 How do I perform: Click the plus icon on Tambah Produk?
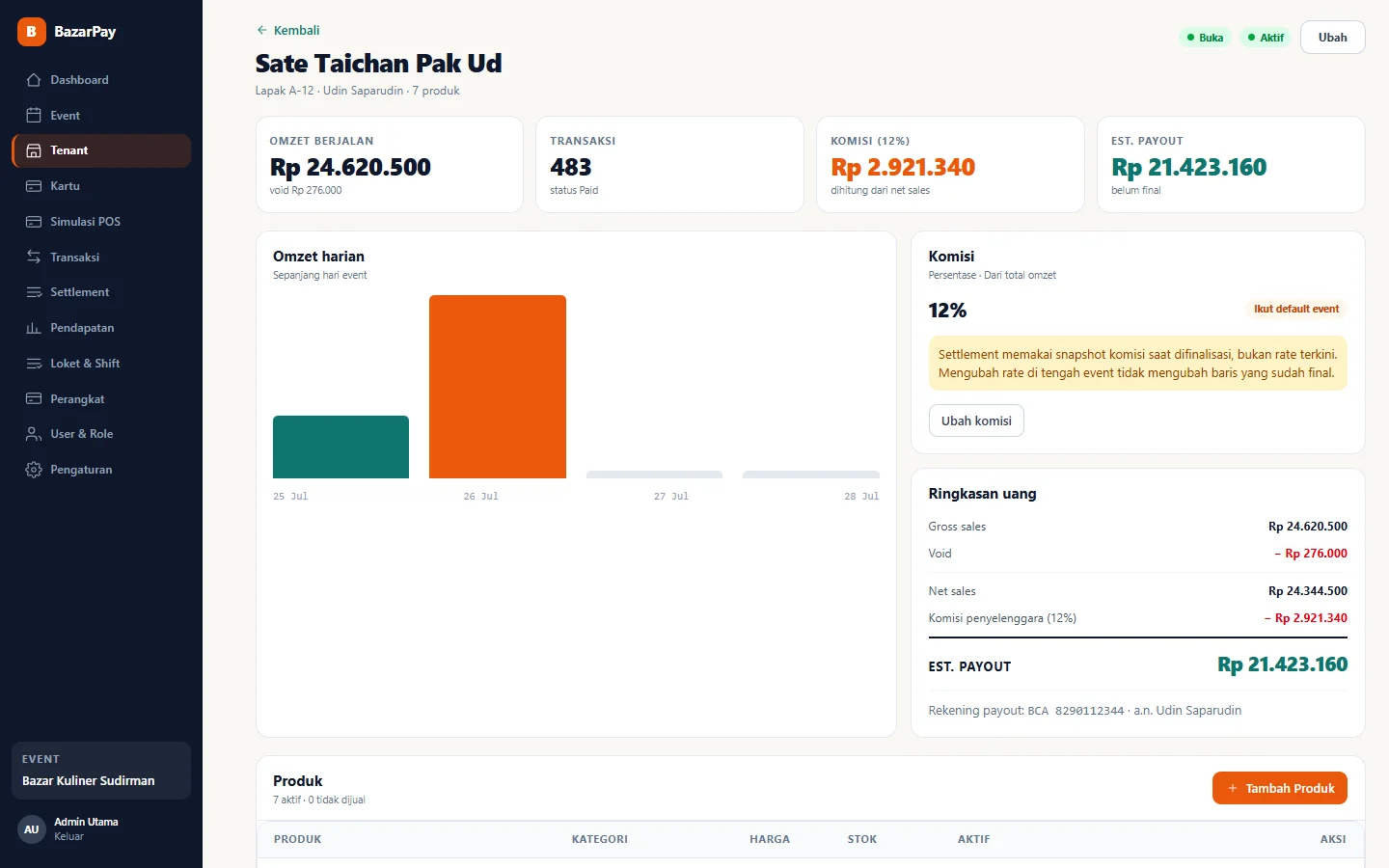click(x=1232, y=789)
